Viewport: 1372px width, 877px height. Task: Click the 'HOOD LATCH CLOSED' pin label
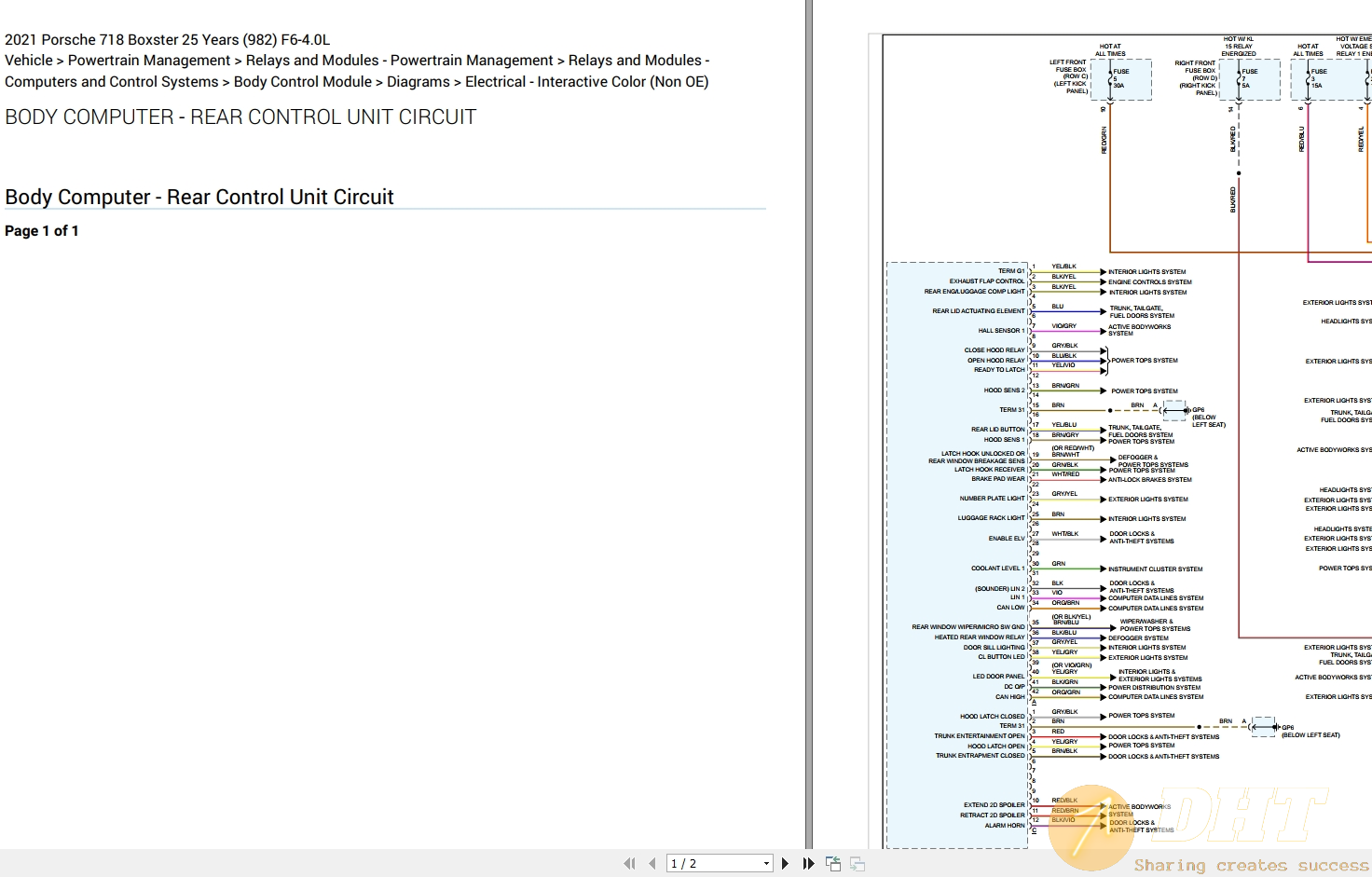992,717
